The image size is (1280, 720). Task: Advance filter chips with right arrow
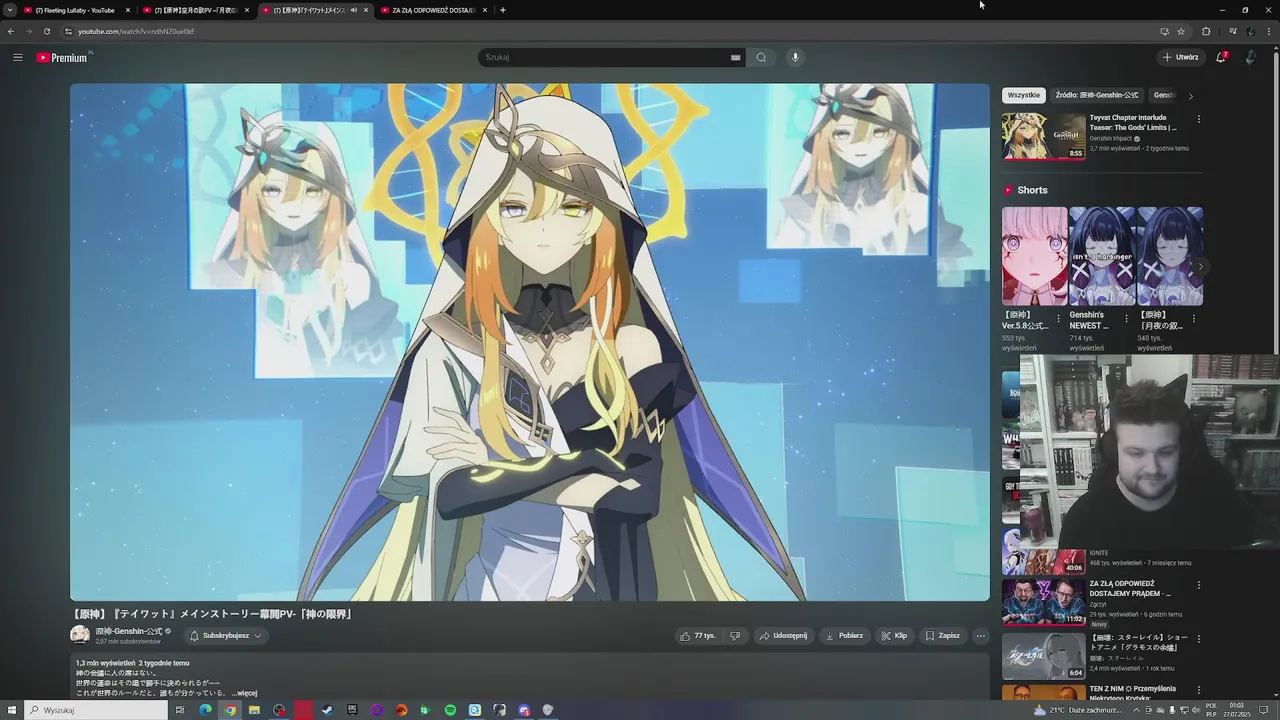click(x=1190, y=96)
